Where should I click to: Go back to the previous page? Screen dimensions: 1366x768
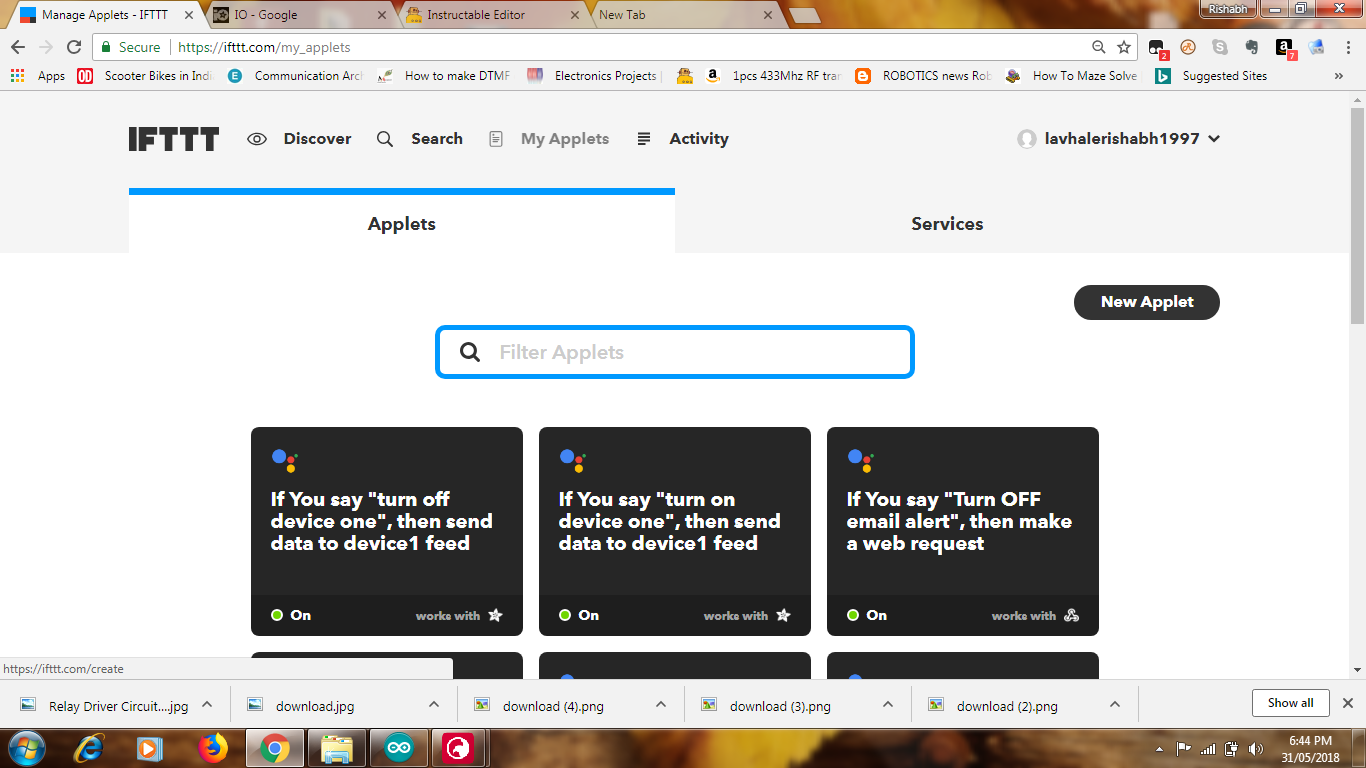pos(18,47)
